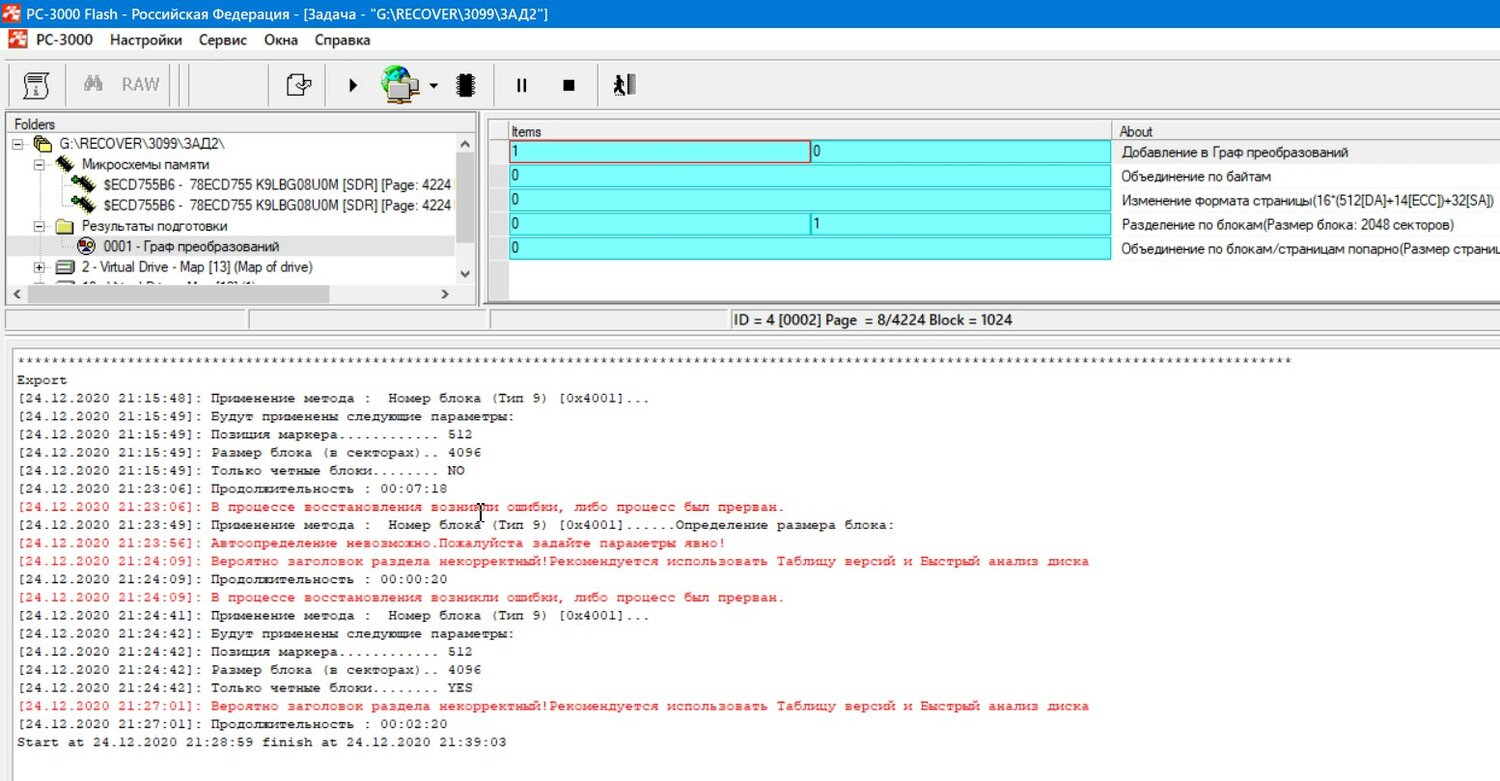Image resolution: width=1500 pixels, height=781 pixels.
Task: Open the dropdown arrow beside globe icon
Action: (x=433, y=86)
